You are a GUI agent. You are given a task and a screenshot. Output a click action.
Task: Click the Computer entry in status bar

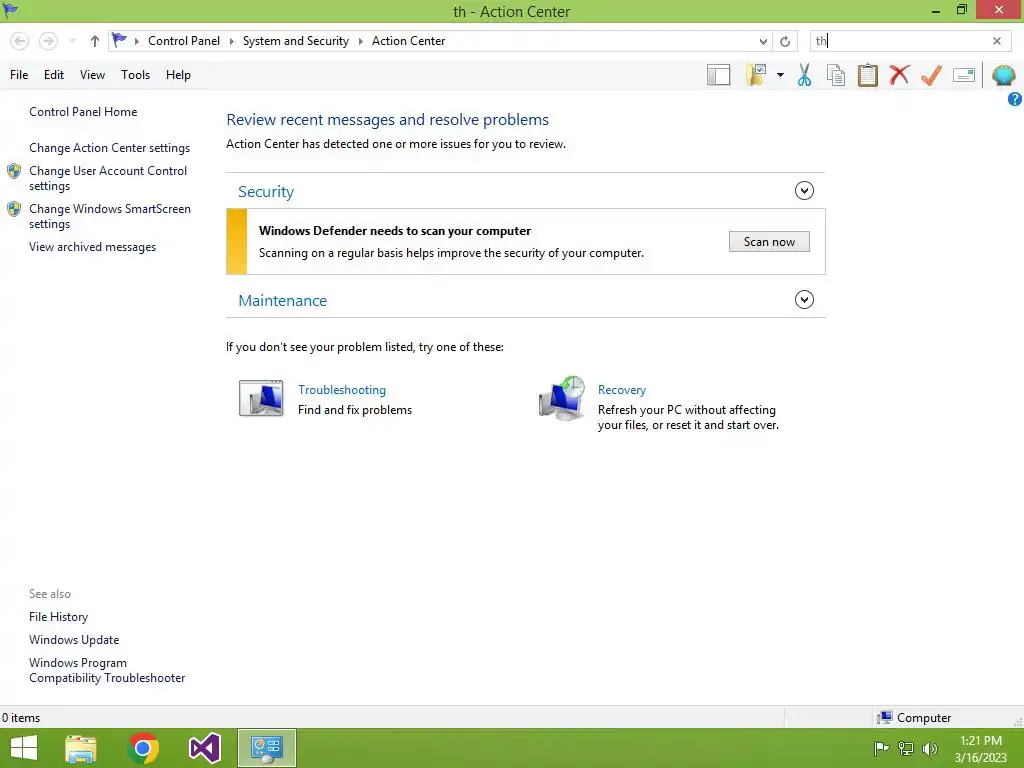913,718
